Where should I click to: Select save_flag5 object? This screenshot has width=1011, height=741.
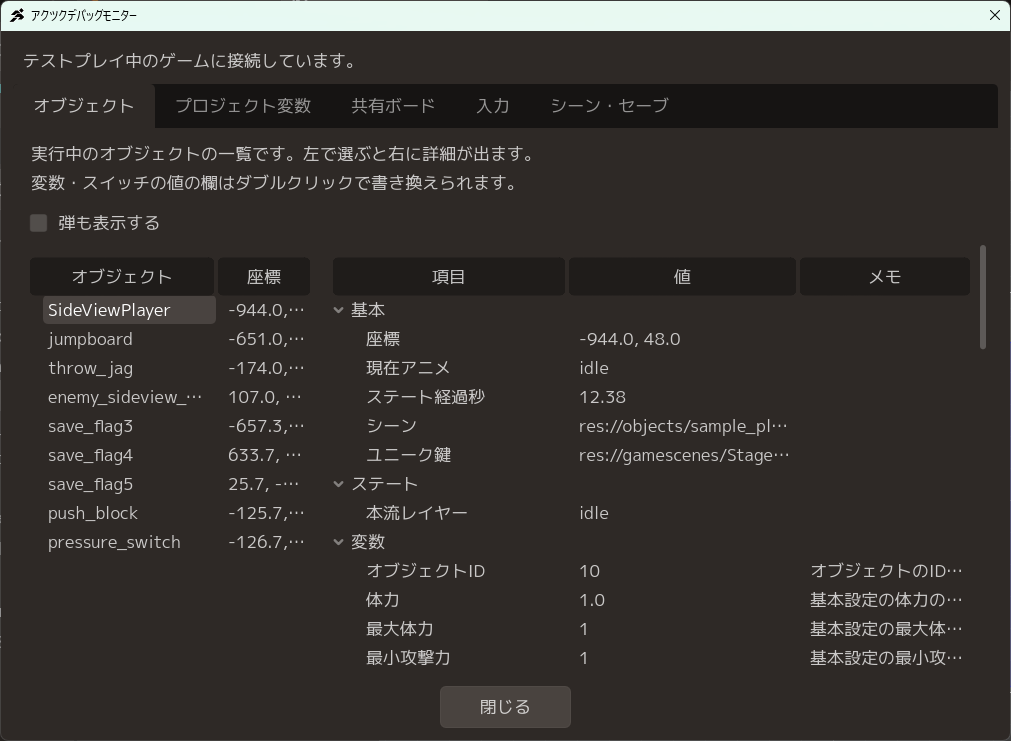90,484
